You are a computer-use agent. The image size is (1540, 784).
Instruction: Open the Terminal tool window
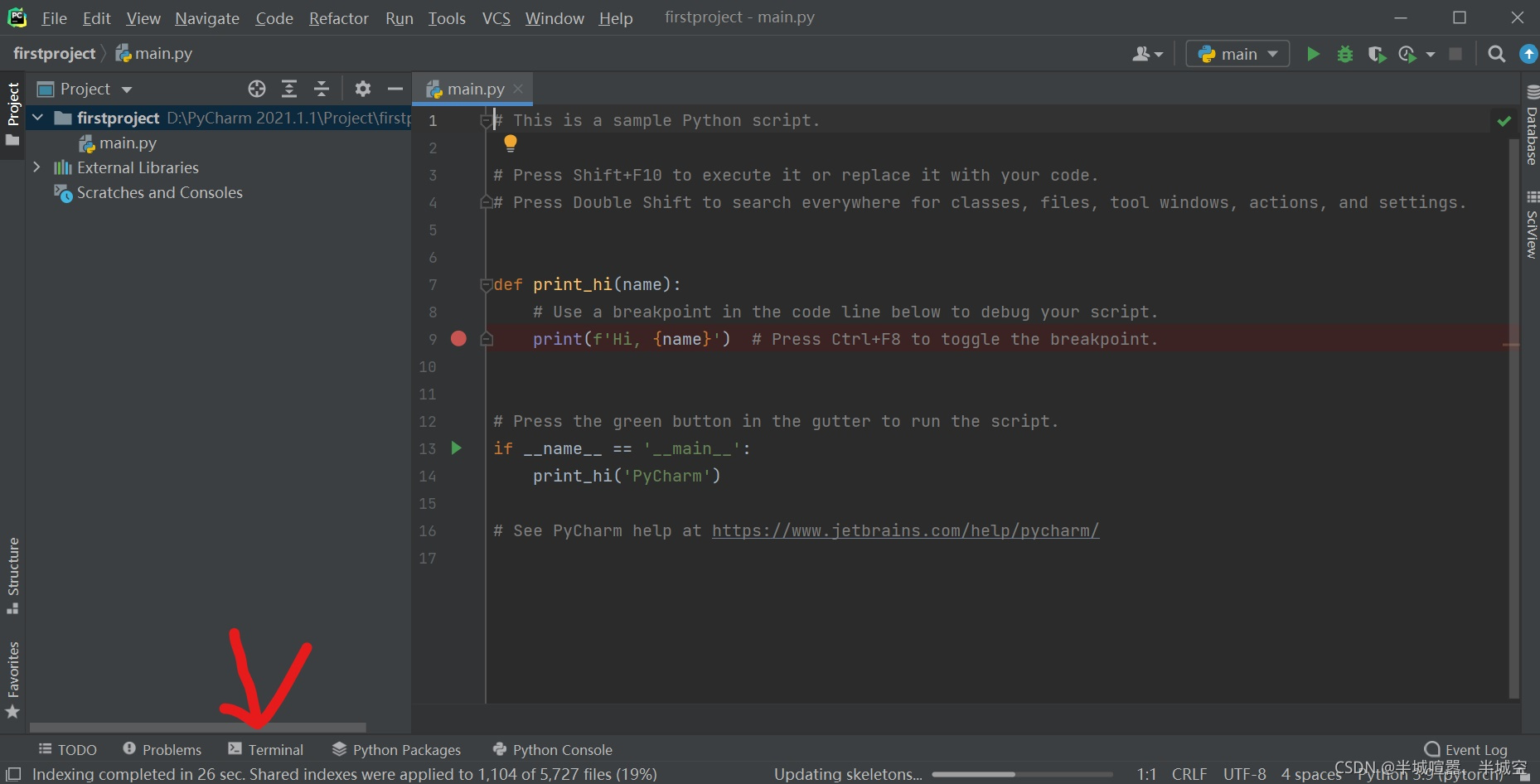(266, 749)
